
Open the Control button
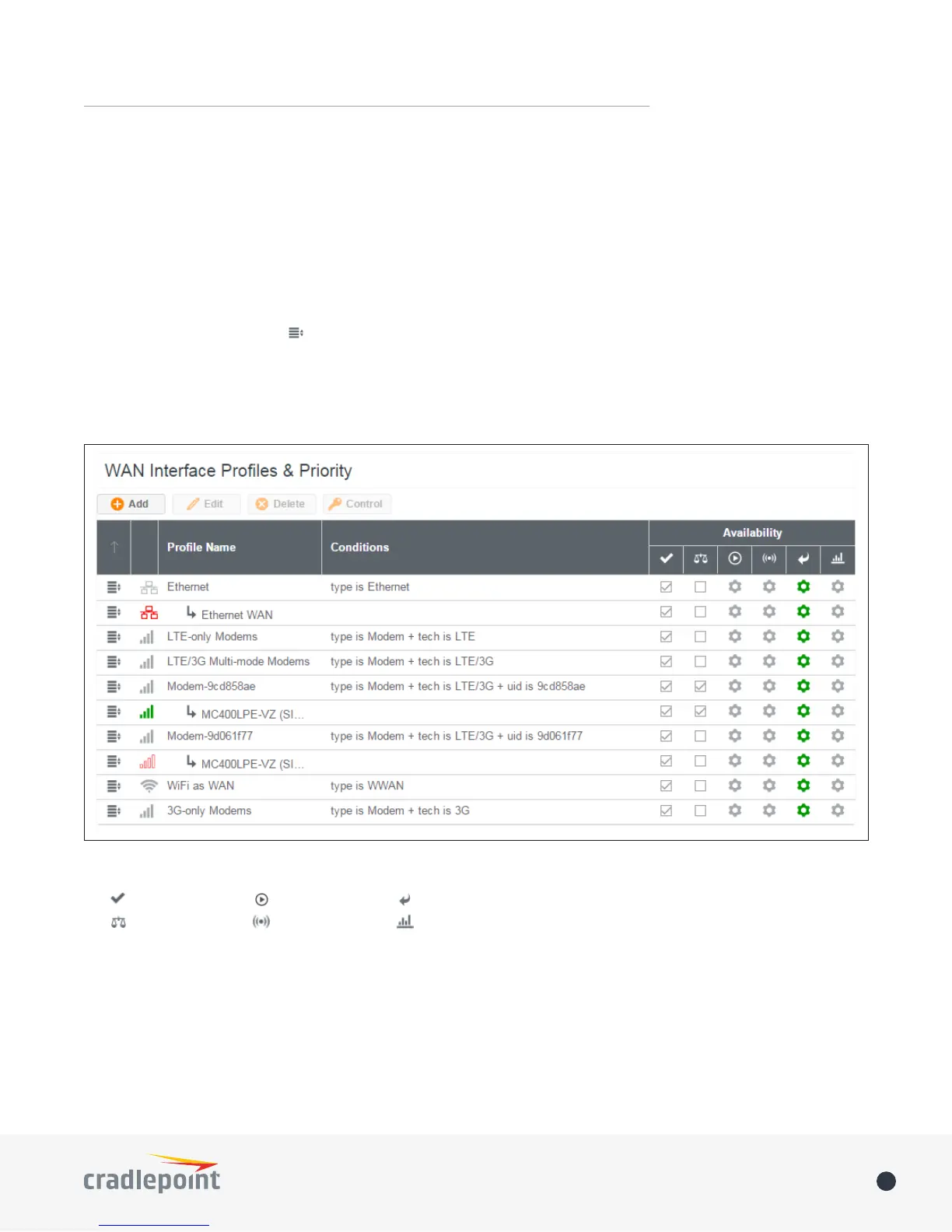point(357,504)
